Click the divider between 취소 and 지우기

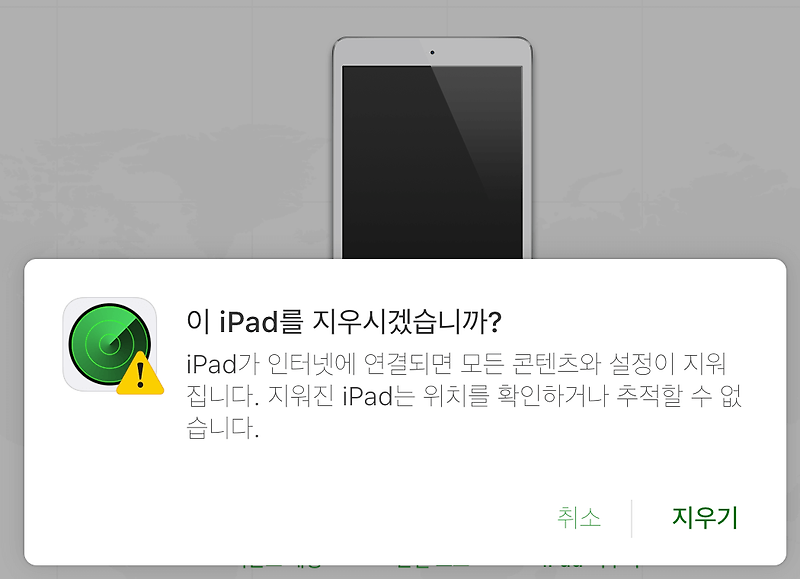tap(632, 518)
